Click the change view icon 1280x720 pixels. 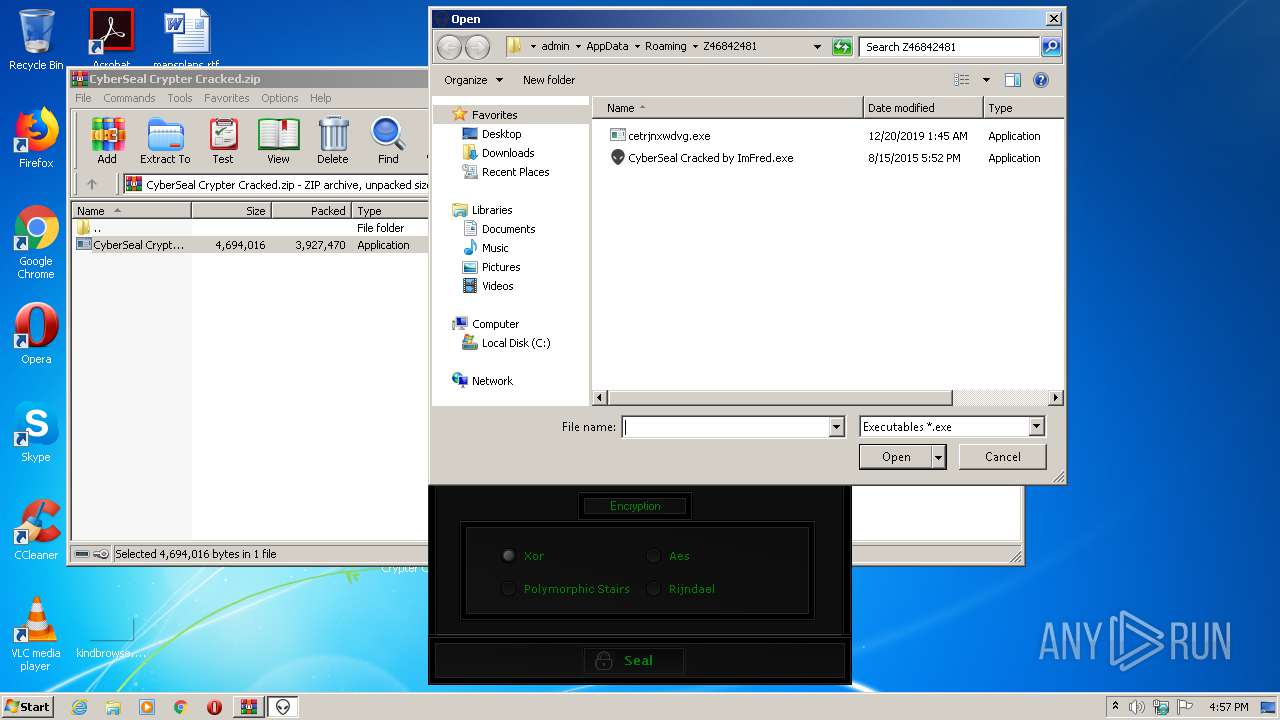click(x=962, y=80)
